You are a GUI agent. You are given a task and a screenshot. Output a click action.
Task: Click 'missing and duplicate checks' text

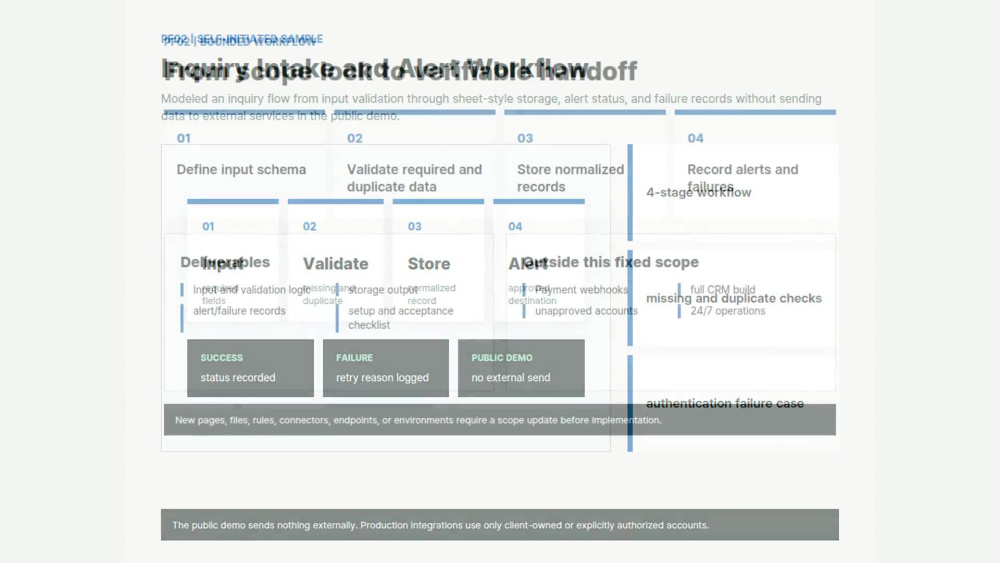pos(733,298)
